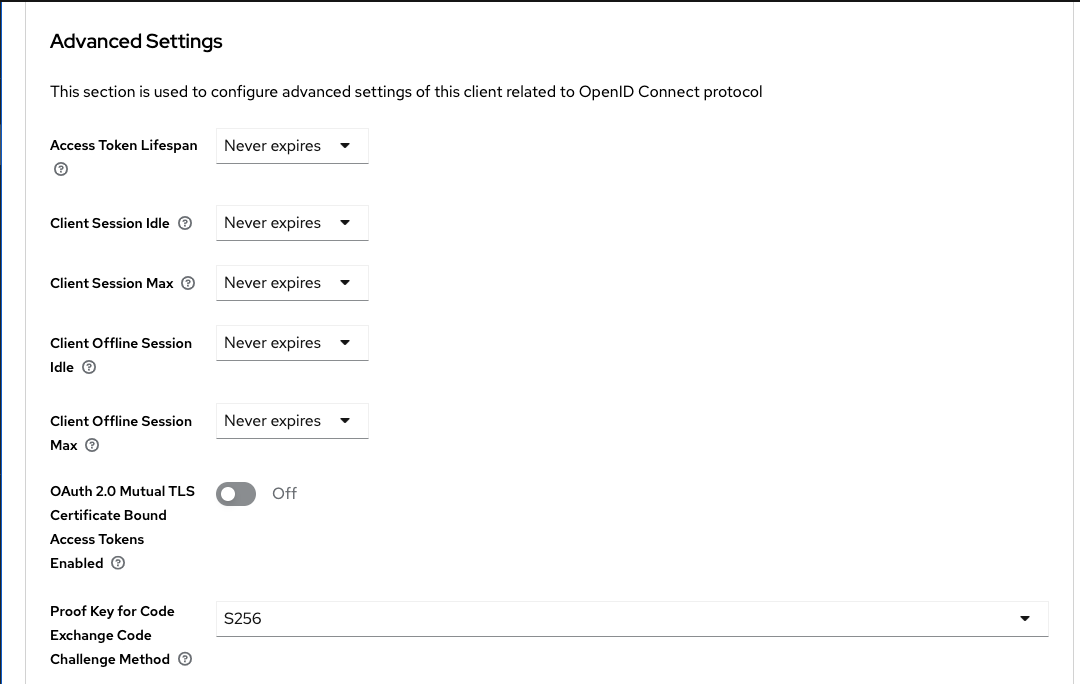Screen dimensions: 1080x684
Task: Open Access Token Lifespan dropdown
Action: pyautogui.click(x=292, y=146)
